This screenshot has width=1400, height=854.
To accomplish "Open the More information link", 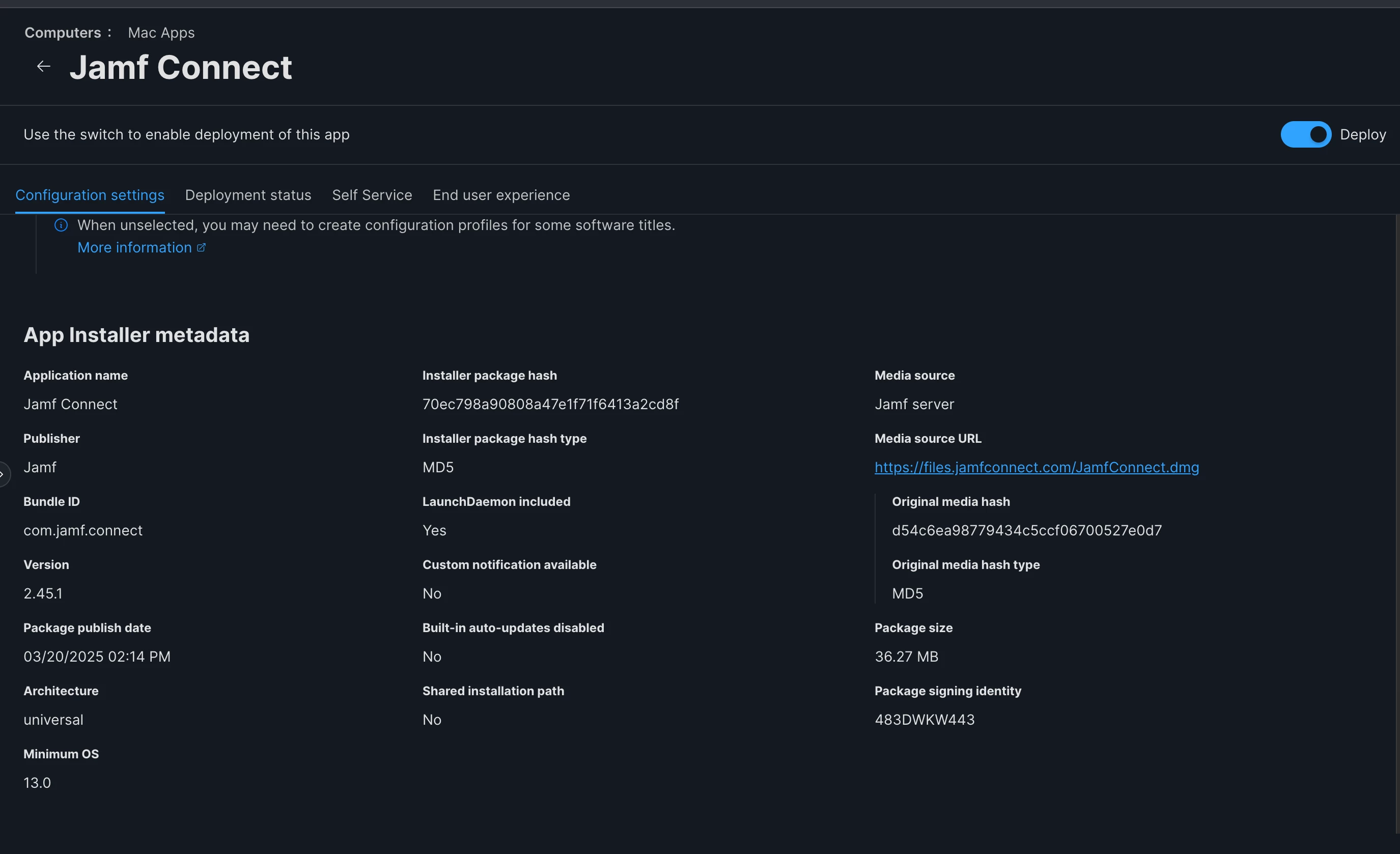I will [134, 248].
